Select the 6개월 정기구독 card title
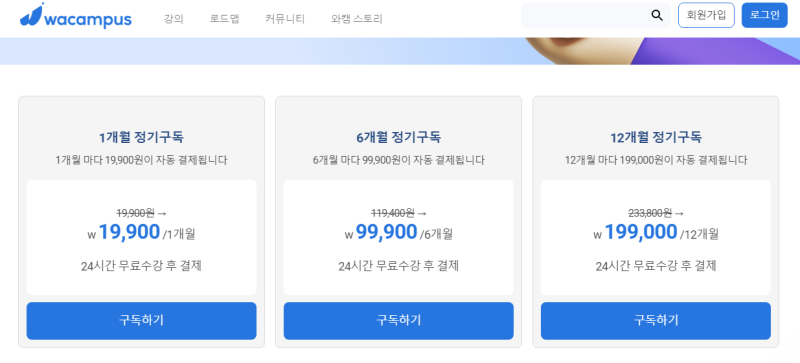The image size is (800, 363). click(398, 137)
